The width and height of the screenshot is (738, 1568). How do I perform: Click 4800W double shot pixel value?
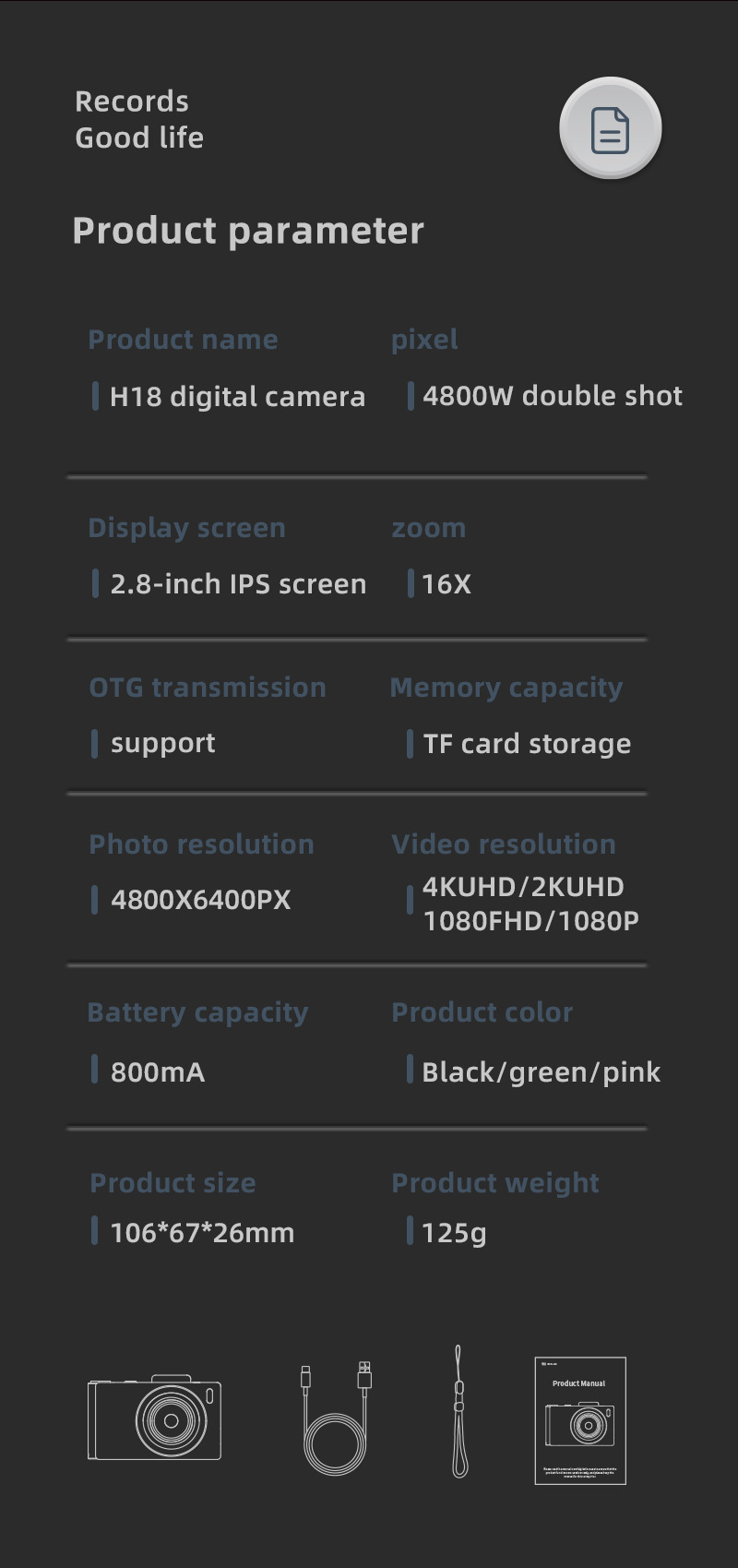tap(553, 396)
